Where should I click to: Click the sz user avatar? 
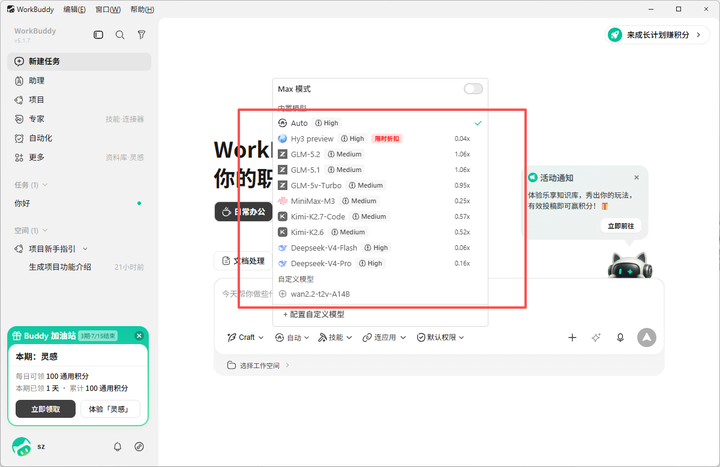coord(22,446)
